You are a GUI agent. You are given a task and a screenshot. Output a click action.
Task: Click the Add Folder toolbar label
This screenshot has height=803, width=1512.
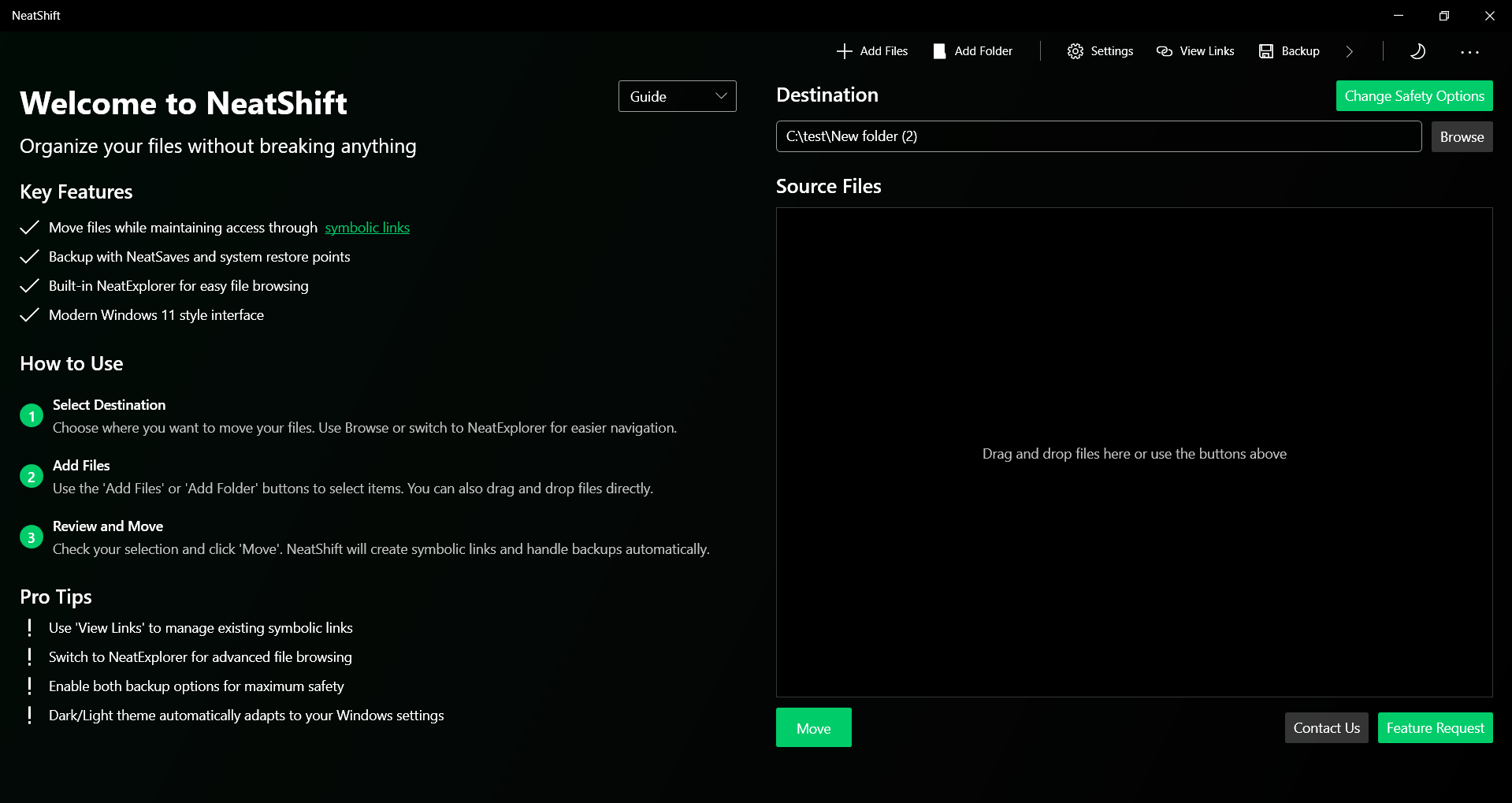click(x=983, y=51)
